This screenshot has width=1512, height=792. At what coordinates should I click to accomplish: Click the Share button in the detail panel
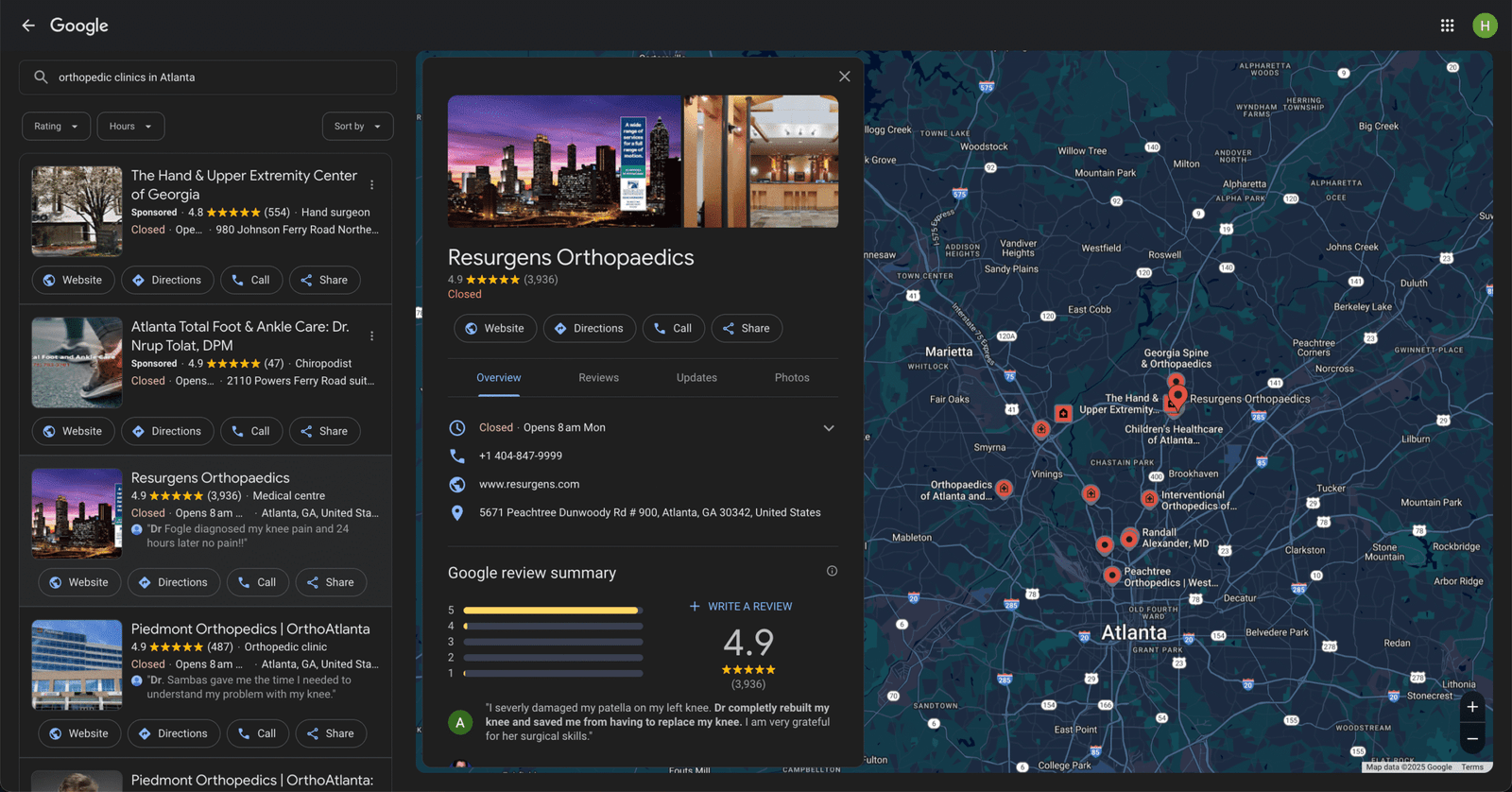[x=747, y=328]
